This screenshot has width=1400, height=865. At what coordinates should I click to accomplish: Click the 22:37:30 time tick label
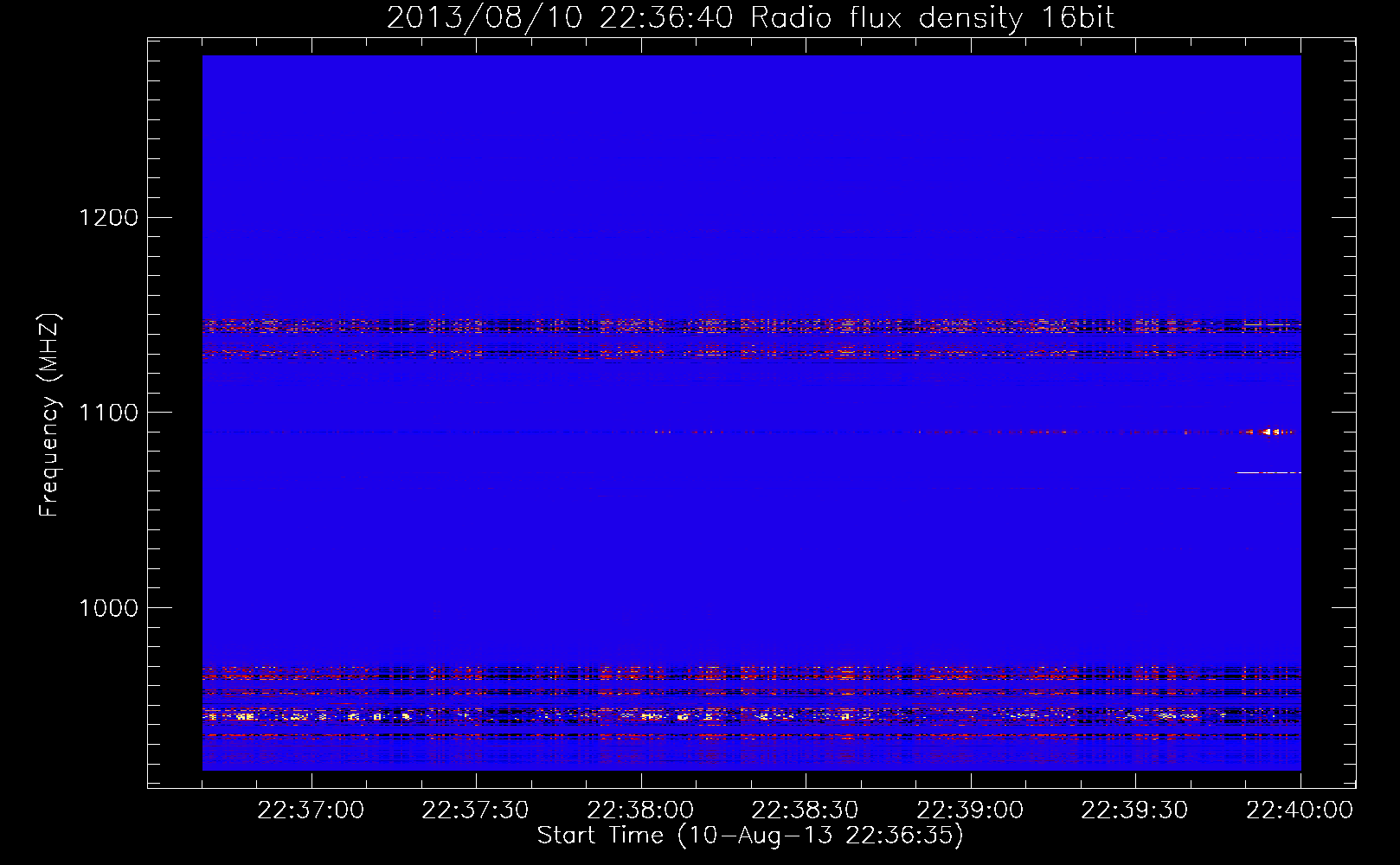coord(476,811)
